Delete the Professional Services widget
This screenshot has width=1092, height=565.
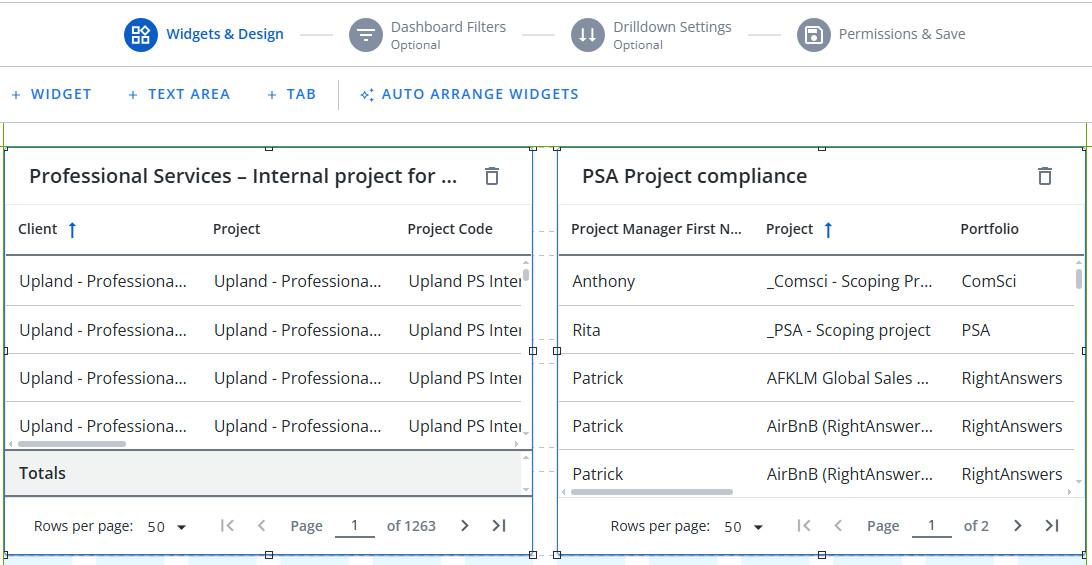click(x=492, y=176)
